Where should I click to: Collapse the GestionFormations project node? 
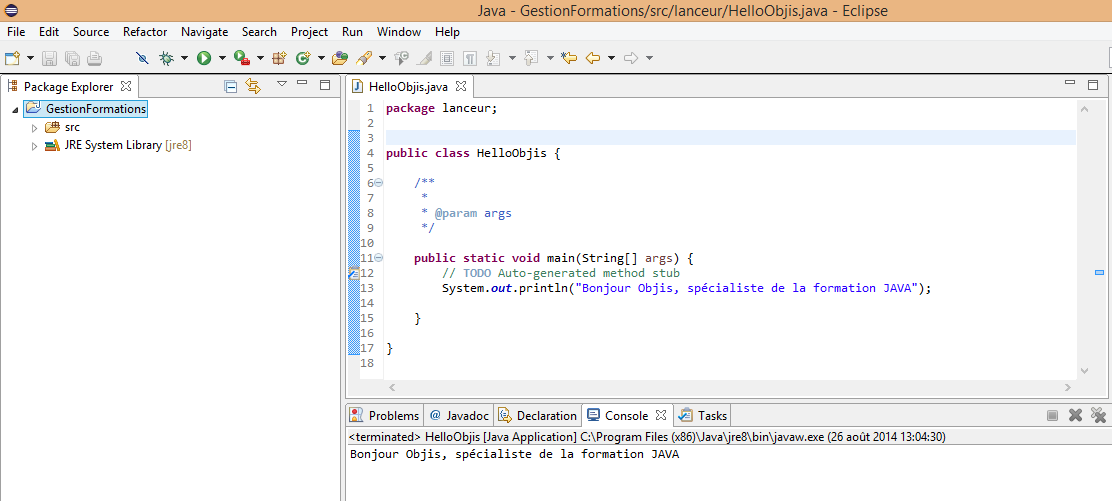click(x=15, y=110)
